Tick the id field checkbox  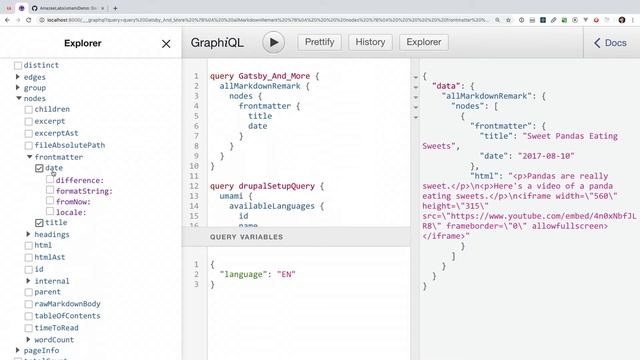29,269
